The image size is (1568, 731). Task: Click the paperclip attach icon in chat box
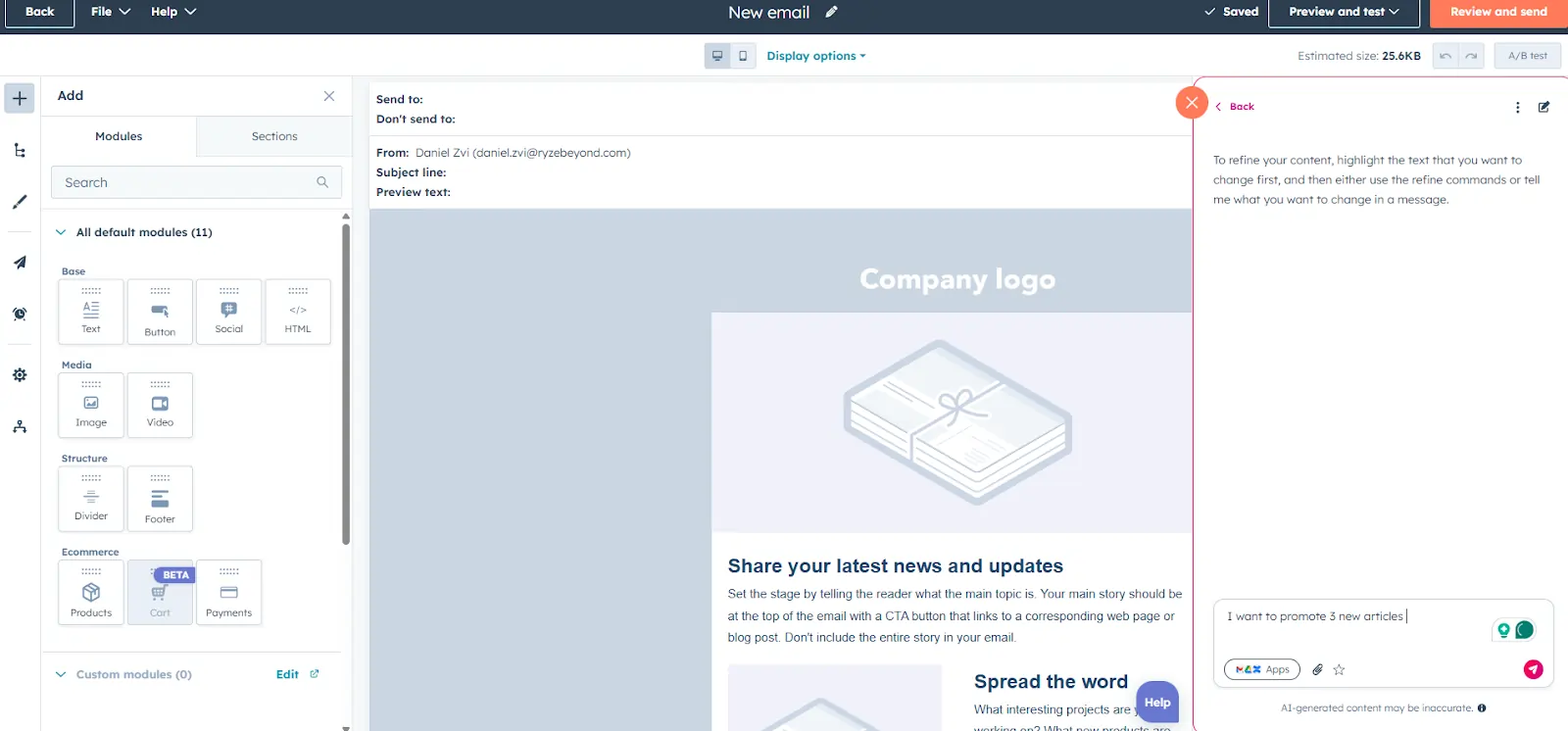pos(1317,670)
